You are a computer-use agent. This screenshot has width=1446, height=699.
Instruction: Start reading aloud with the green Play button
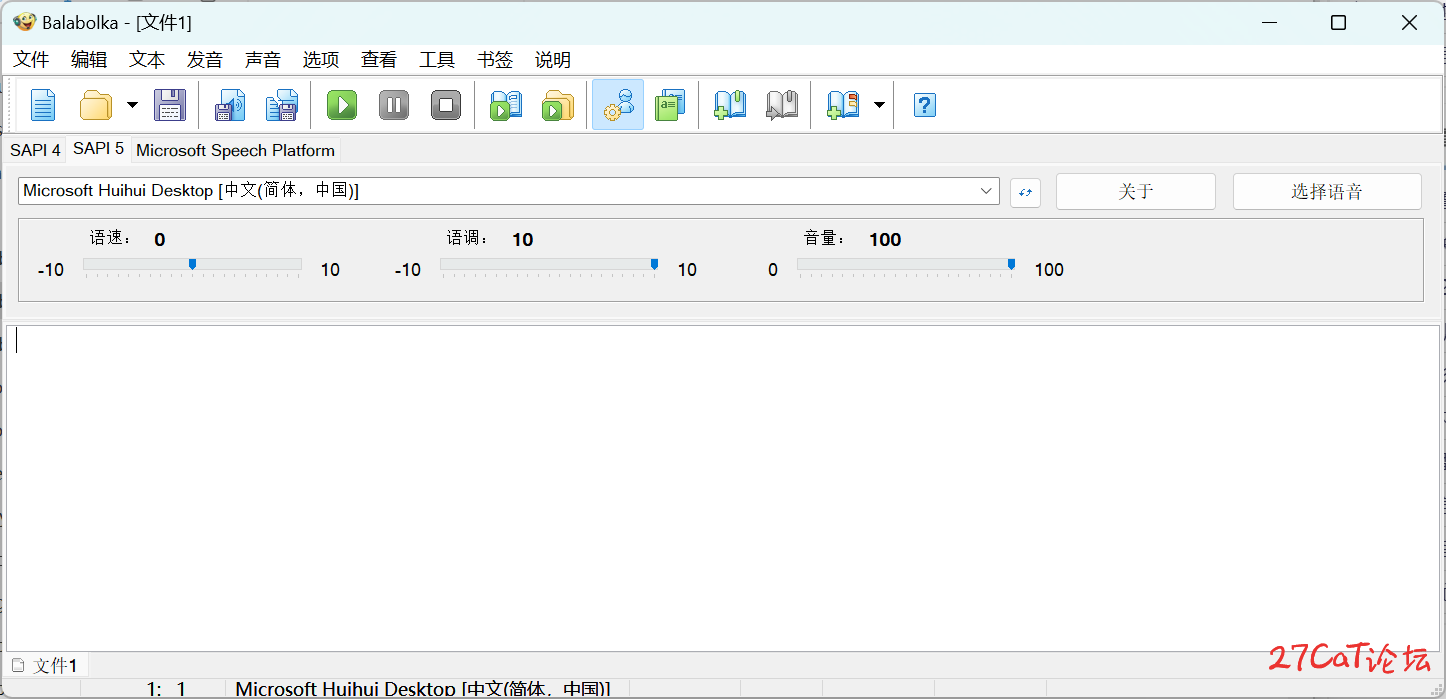pos(342,105)
